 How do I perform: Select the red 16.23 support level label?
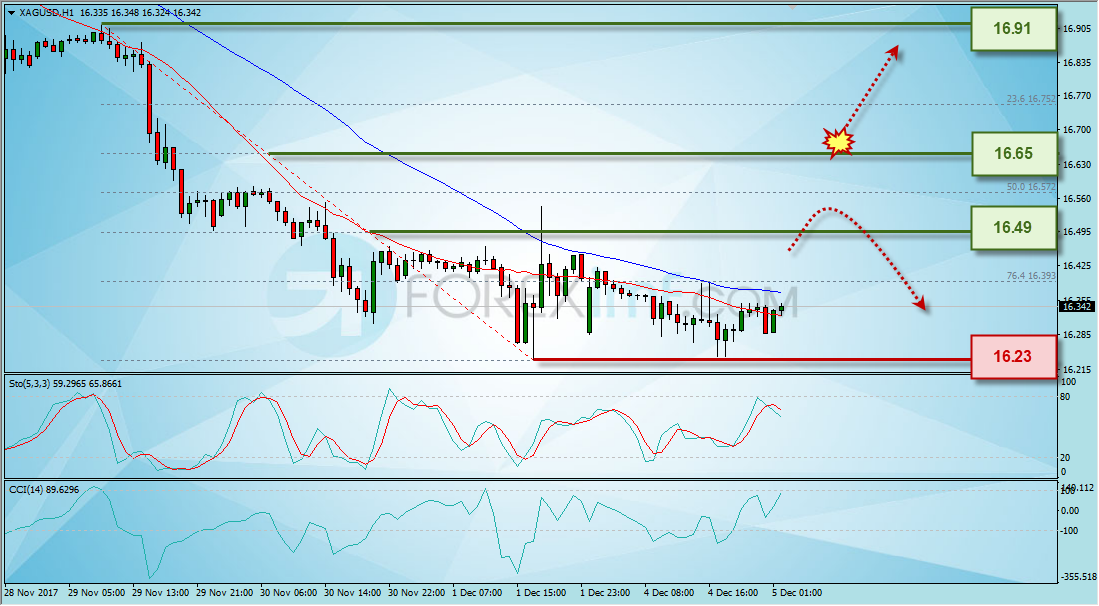[x=1013, y=357]
